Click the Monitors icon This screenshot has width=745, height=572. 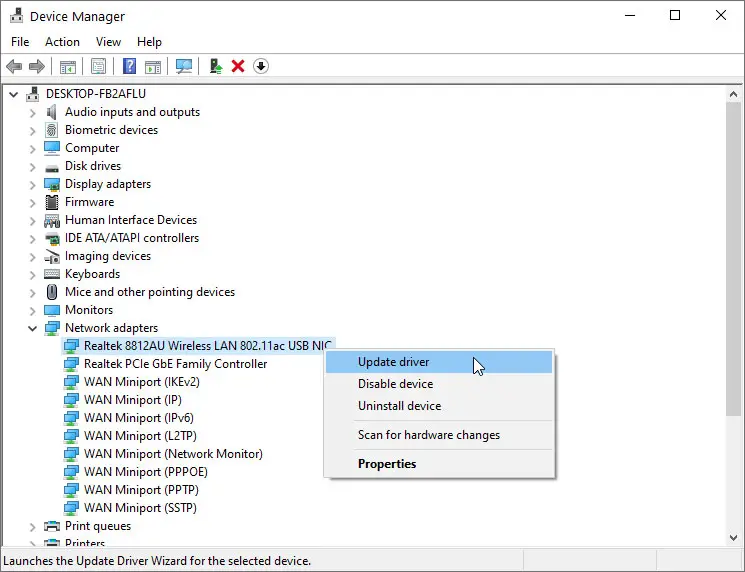pos(52,310)
